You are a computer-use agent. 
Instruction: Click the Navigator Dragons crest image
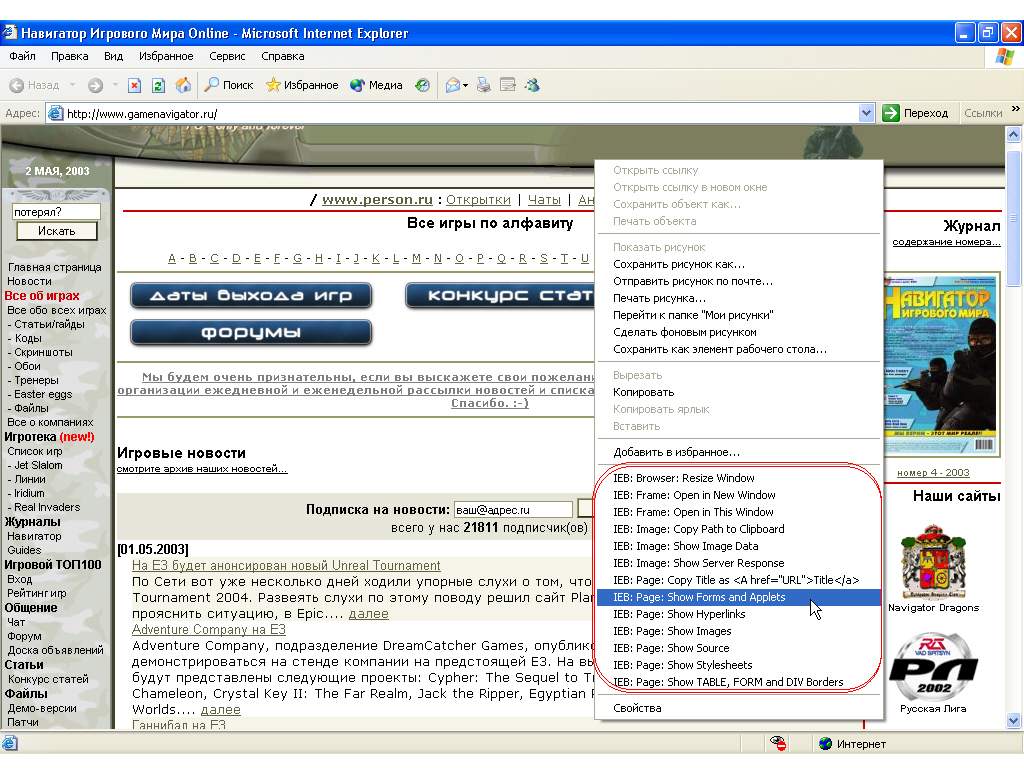coord(933,560)
